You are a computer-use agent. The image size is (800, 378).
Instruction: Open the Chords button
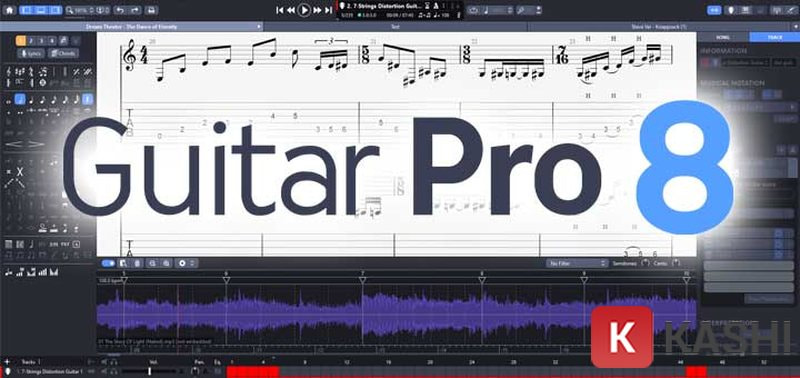point(63,54)
